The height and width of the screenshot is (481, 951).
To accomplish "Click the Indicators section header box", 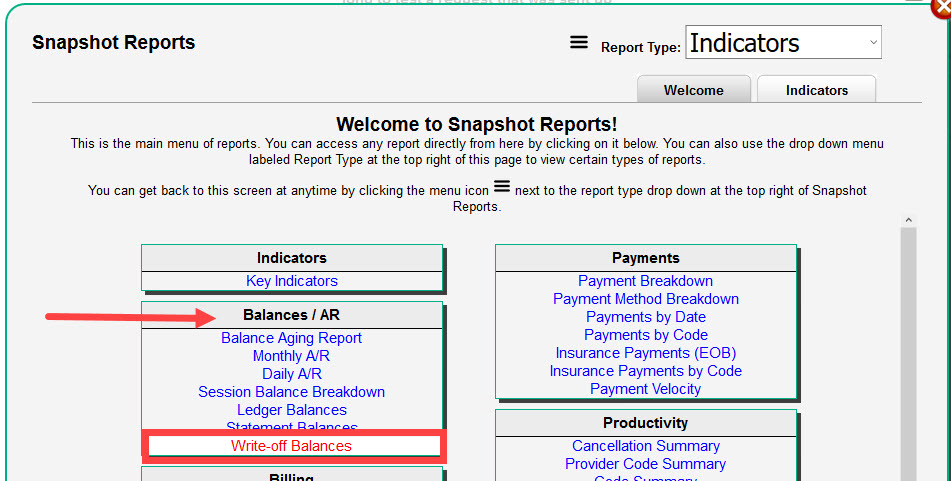I will pyautogui.click(x=292, y=258).
